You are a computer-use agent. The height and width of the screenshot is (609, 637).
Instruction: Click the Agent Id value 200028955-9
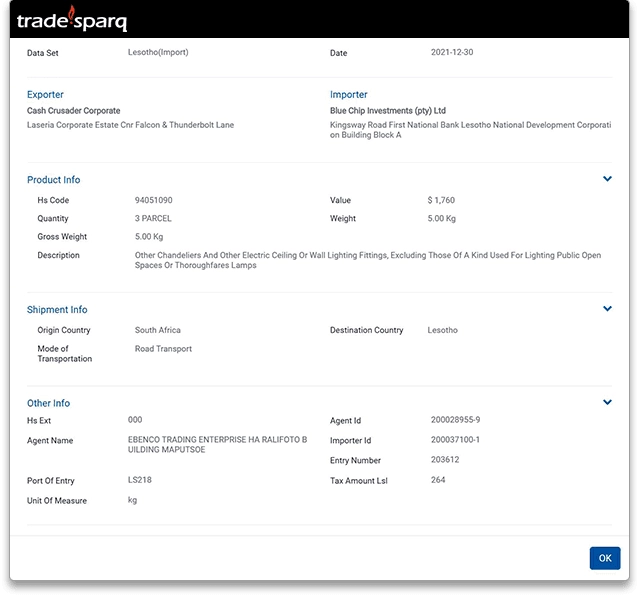[455, 420]
